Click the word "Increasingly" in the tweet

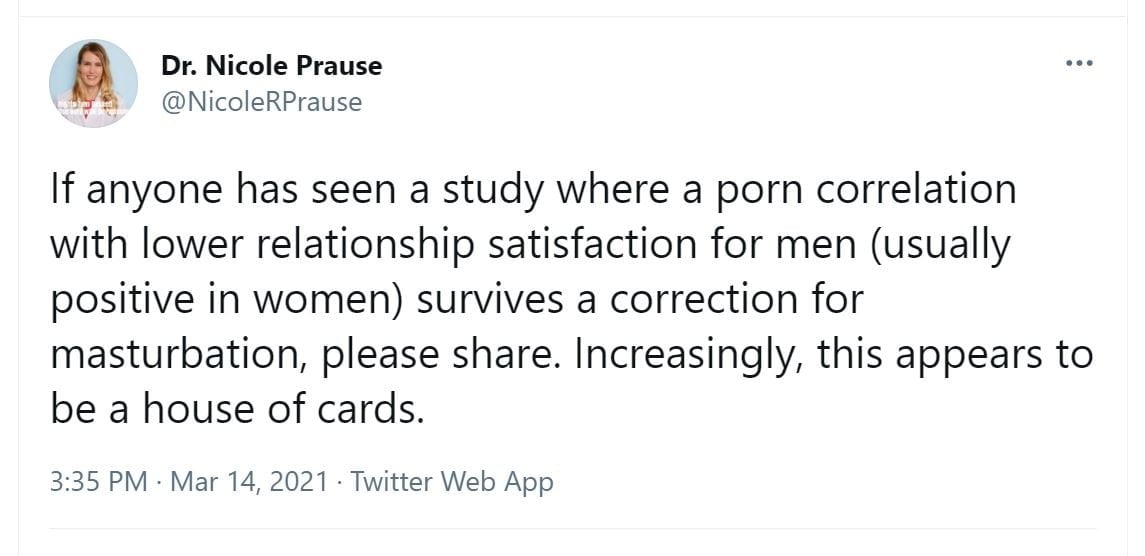tap(688, 355)
